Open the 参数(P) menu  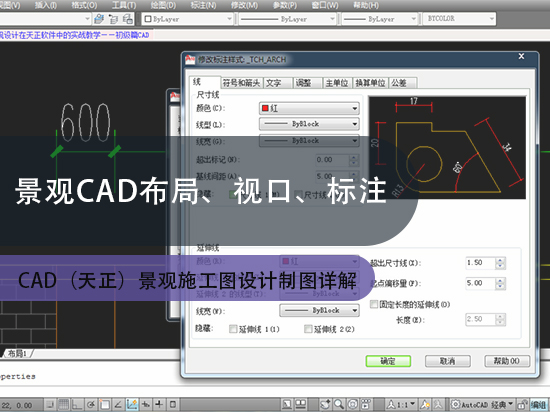pos(285,5)
